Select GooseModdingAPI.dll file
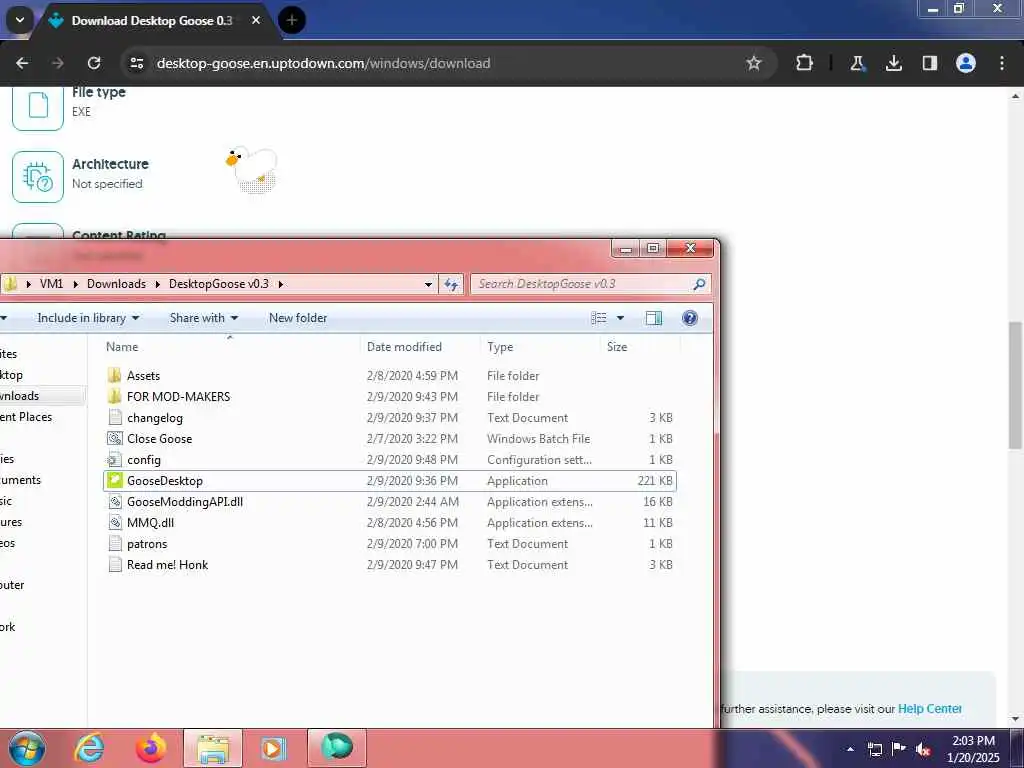The width and height of the screenshot is (1024, 768). [x=390, y=502]
